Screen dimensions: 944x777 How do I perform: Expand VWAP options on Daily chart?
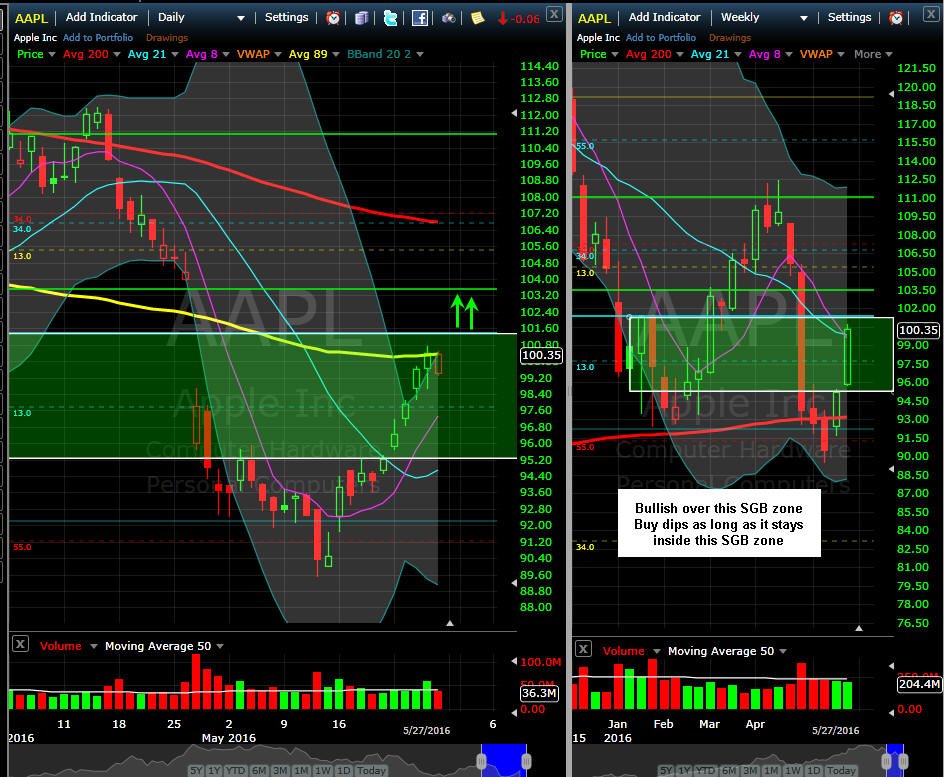278,54
